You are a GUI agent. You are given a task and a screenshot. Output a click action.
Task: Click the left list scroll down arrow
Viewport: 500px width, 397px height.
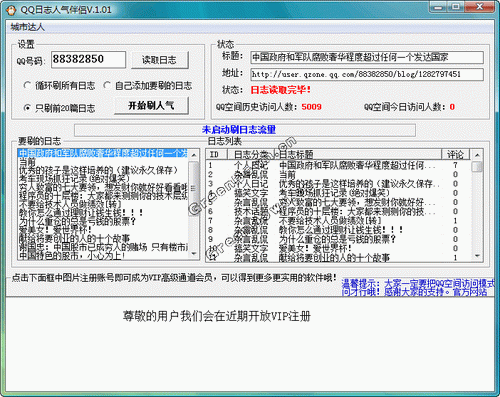(194, 254)
